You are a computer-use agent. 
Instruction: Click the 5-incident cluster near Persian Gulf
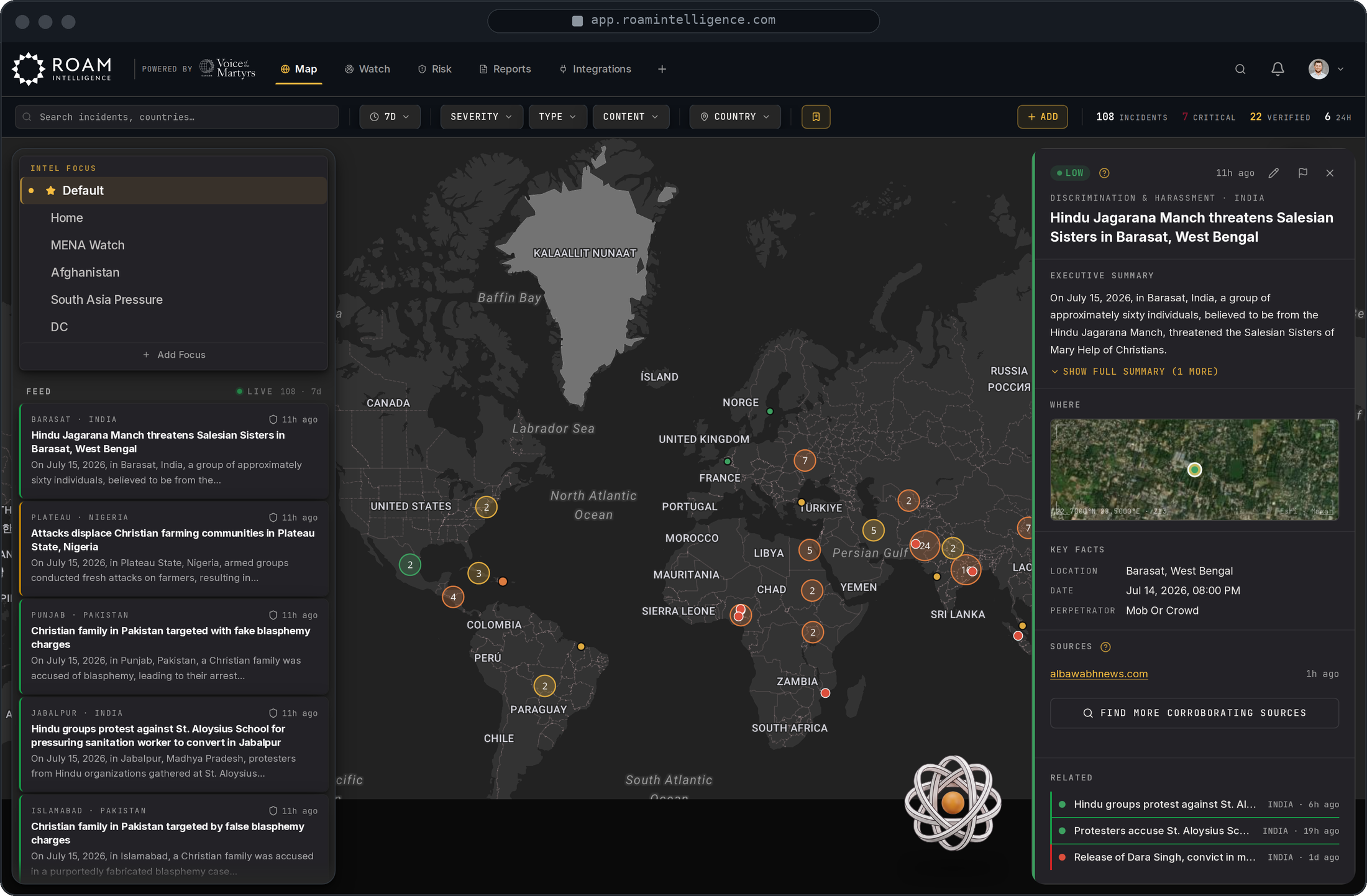[873, 530]
